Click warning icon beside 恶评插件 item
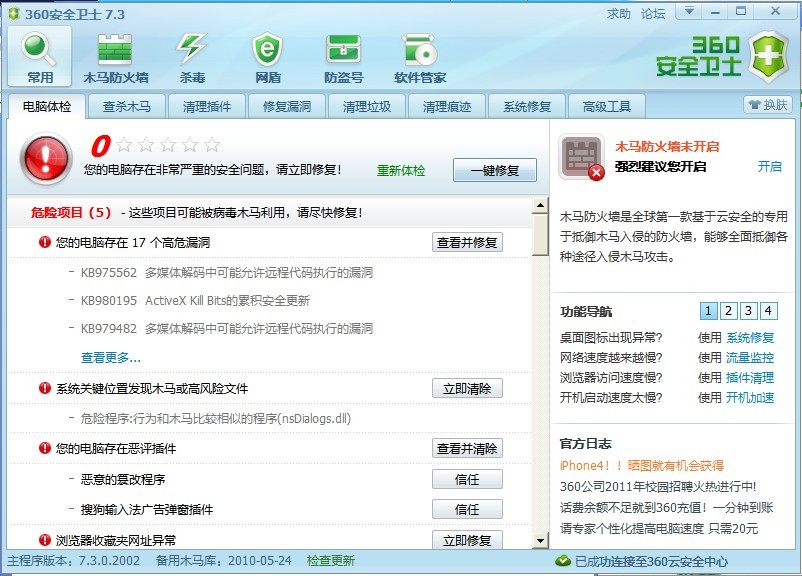This screenshot has width=802, height=576. point(45,448)
